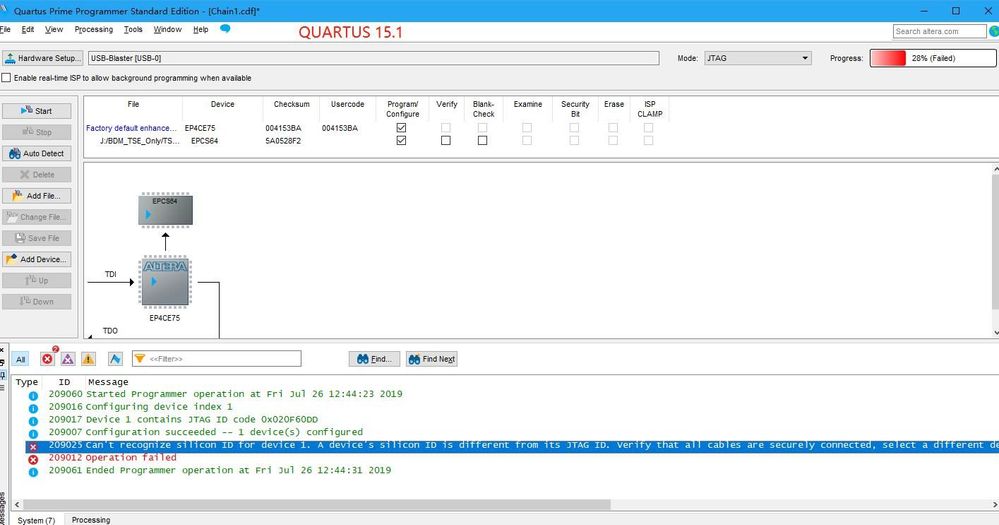Enable Verify for EPCS64 row
This screenshot has width=999, height=525.
tap(446, 141)
